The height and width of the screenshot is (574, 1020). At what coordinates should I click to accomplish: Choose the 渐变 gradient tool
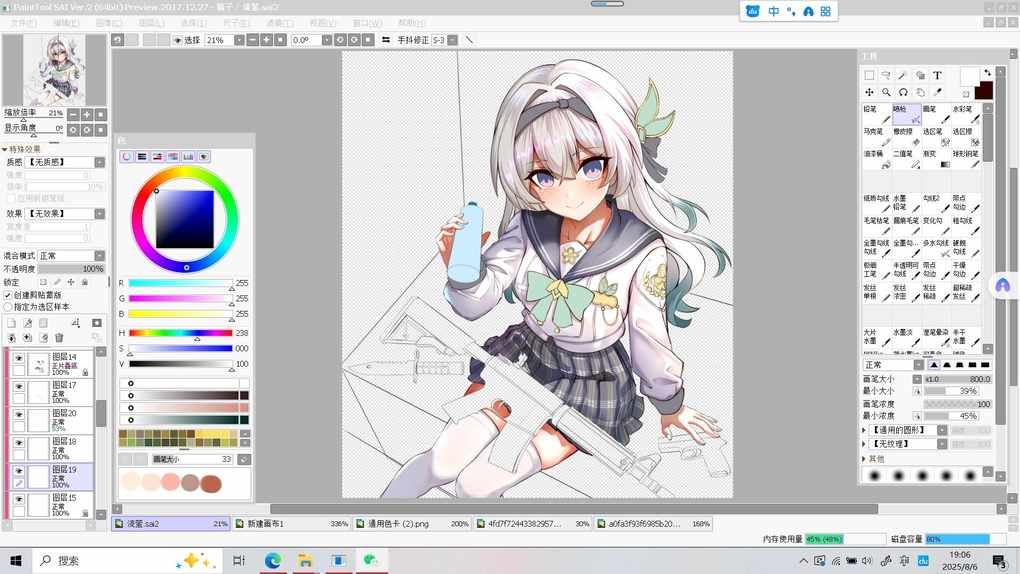[x=937, y=159]
